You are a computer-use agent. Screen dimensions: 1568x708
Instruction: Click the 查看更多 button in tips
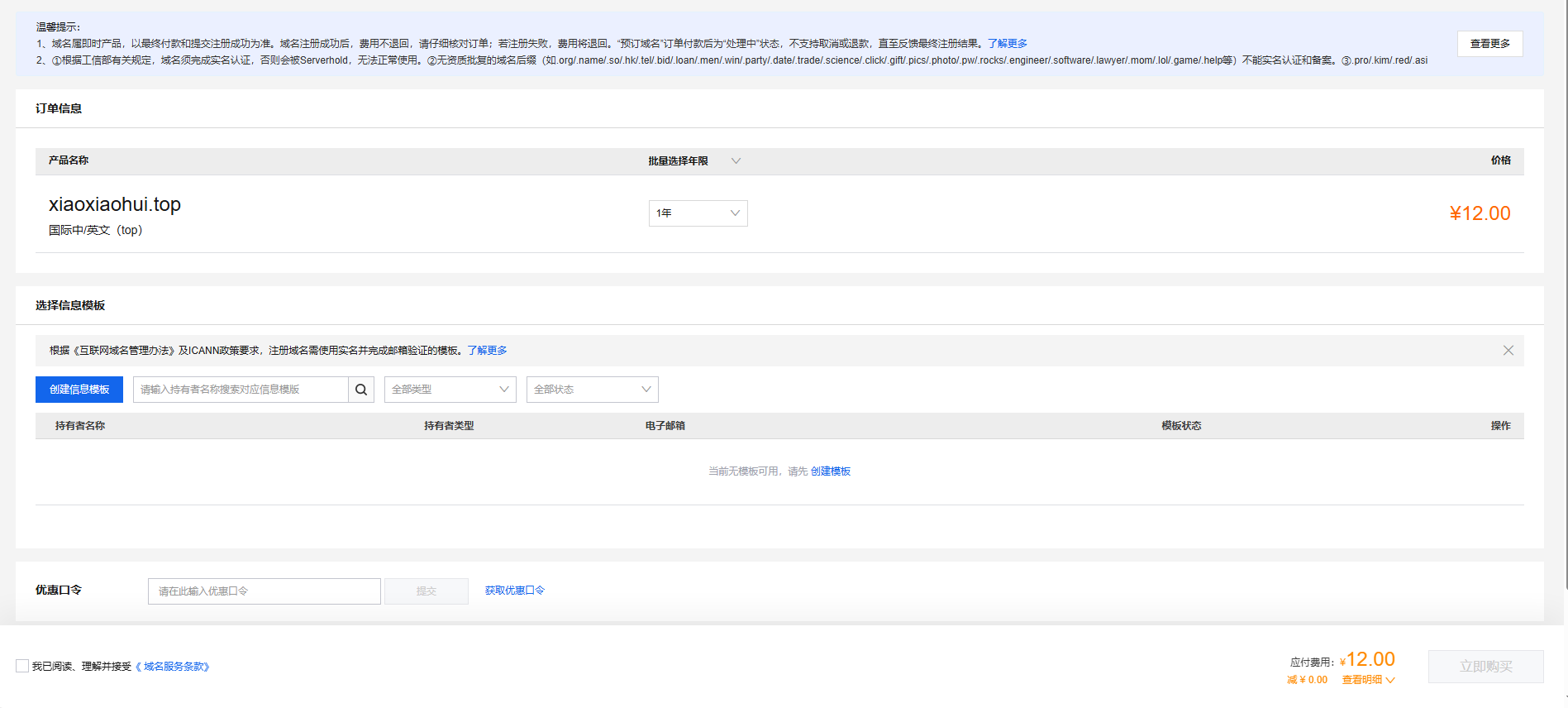coord(1489,44)
